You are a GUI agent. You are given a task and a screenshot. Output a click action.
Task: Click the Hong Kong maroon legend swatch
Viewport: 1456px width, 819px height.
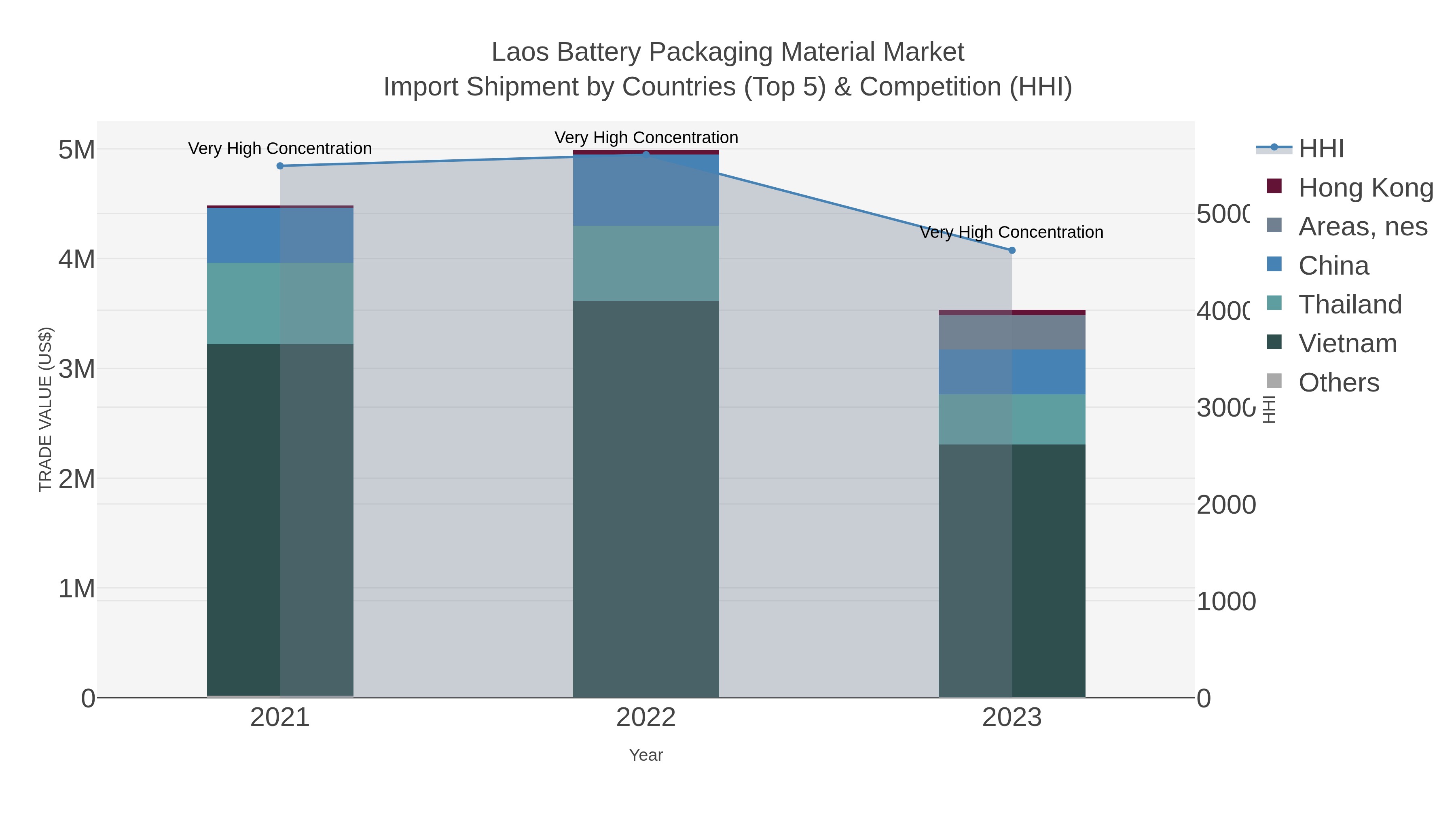pyautogui.click(x=1274, y=186)
